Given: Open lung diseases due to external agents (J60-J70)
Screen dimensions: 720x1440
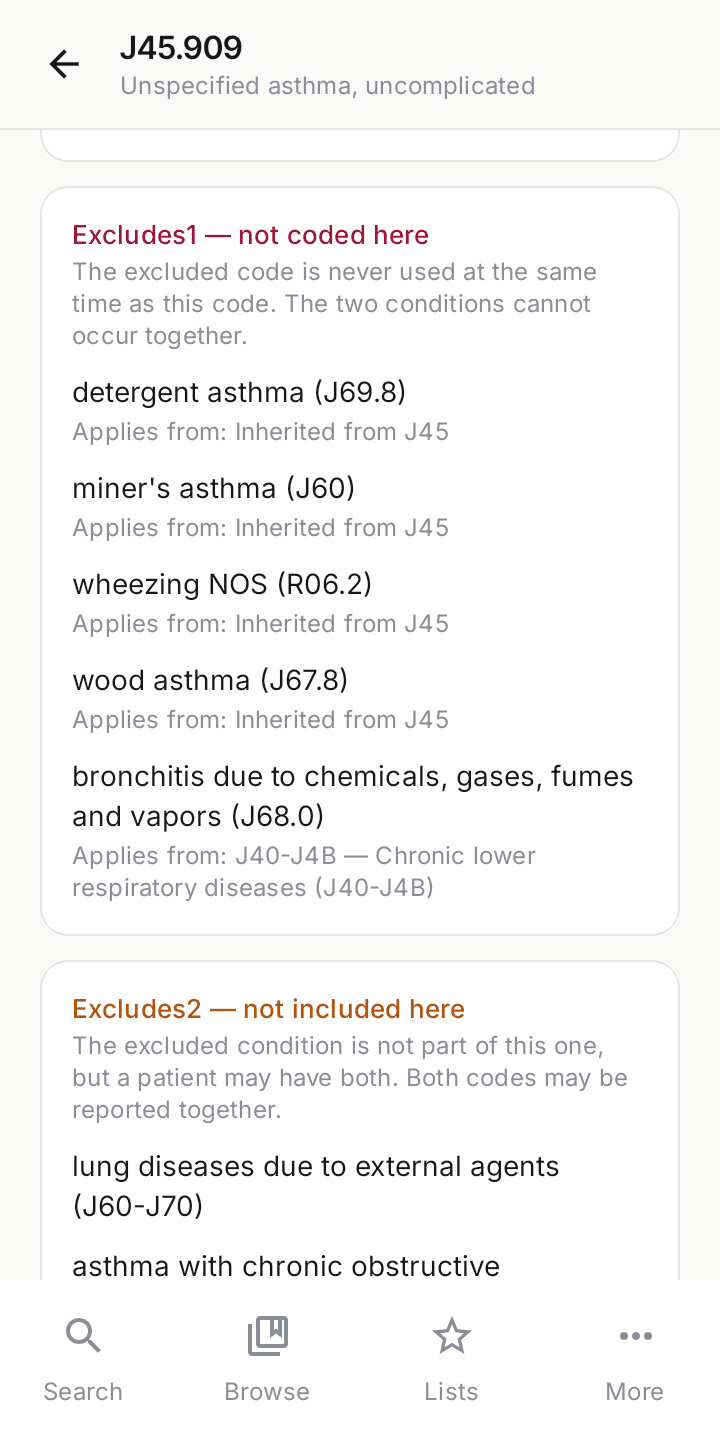Looking at the screenshot, I should 316,1186.
